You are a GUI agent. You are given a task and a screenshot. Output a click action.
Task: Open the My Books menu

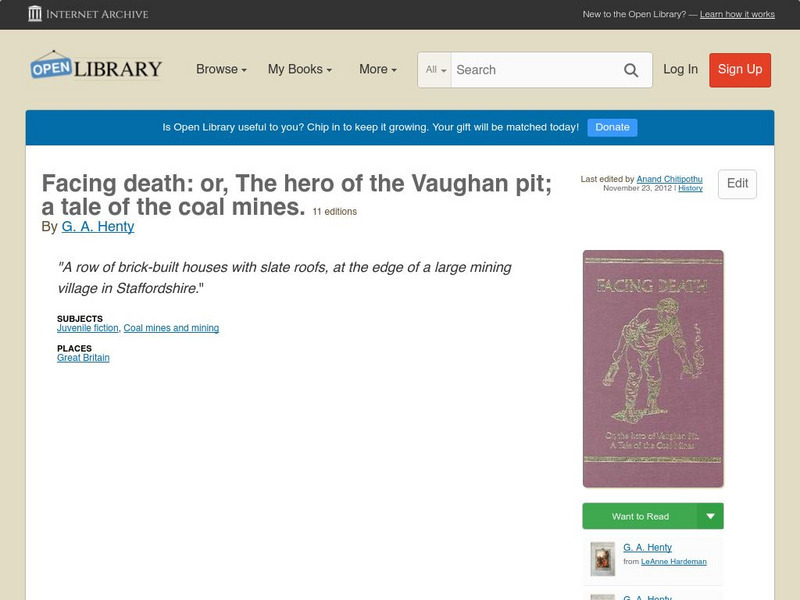(x=300, y=69)
